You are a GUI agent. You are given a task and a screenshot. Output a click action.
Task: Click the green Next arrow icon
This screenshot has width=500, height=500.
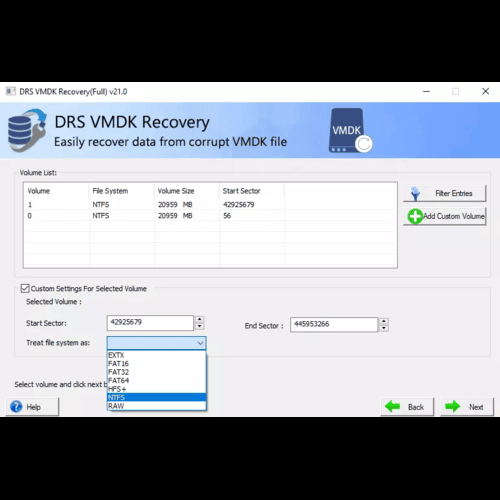tap(452, 406)
